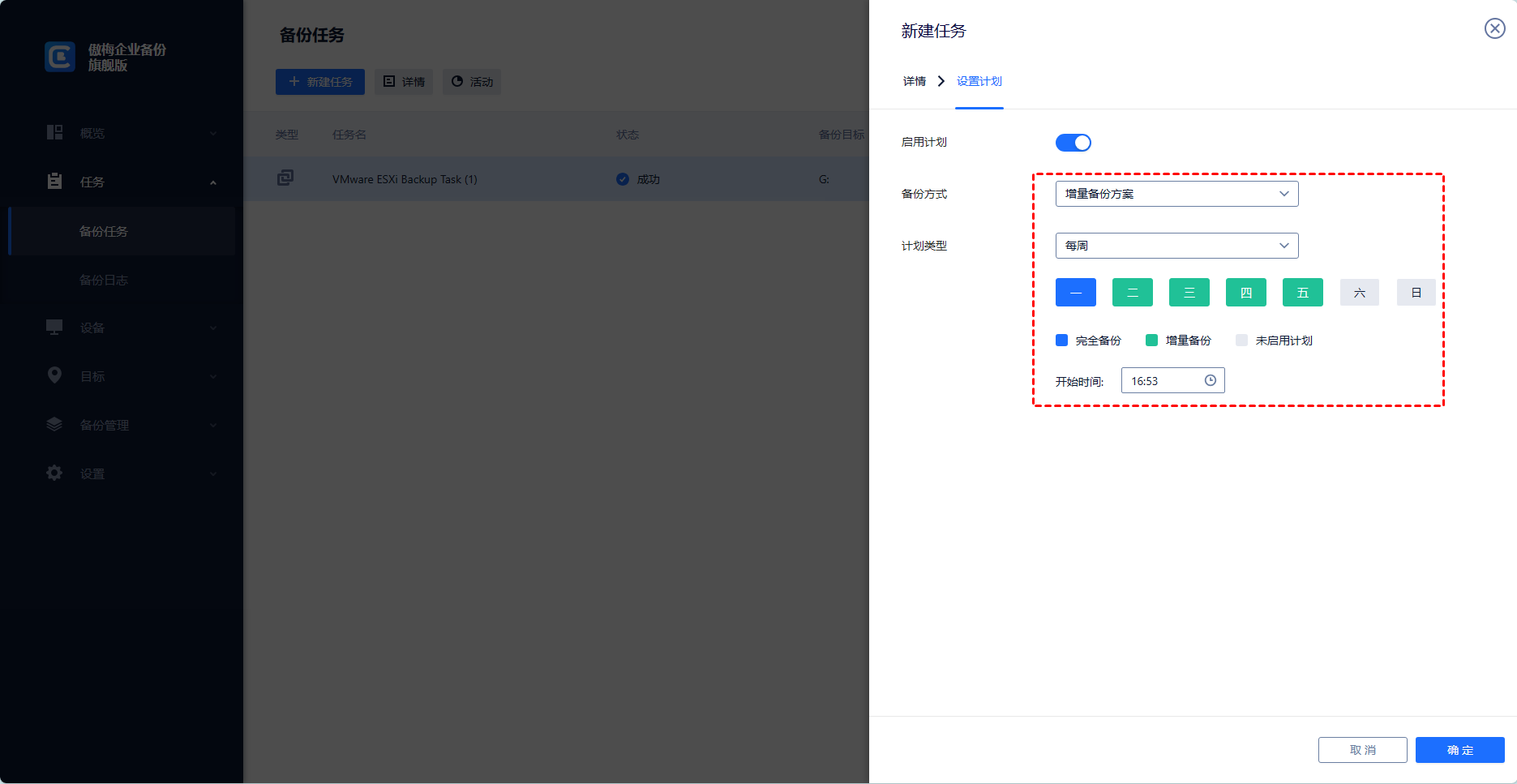Click the 设备 monitor icon in sidebar
This screenshot has height=784, width=1517.
coord(54,328)
